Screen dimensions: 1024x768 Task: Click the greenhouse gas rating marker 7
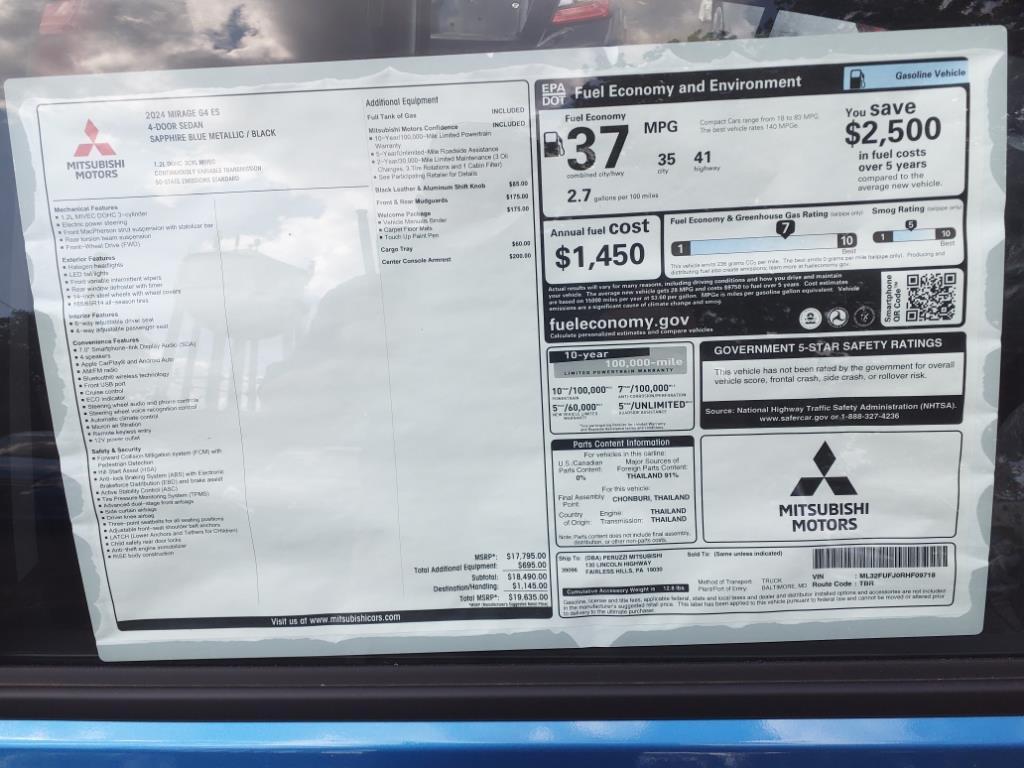tap(785, 230)
